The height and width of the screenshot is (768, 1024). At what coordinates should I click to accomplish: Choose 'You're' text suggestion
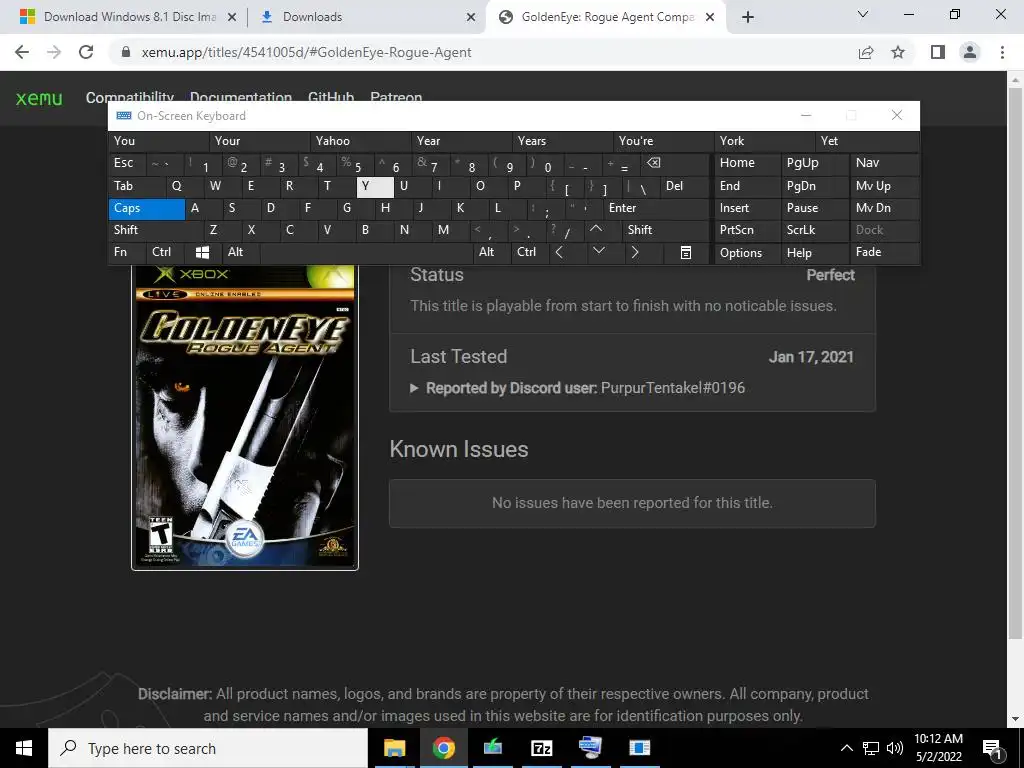pos(664,141)
